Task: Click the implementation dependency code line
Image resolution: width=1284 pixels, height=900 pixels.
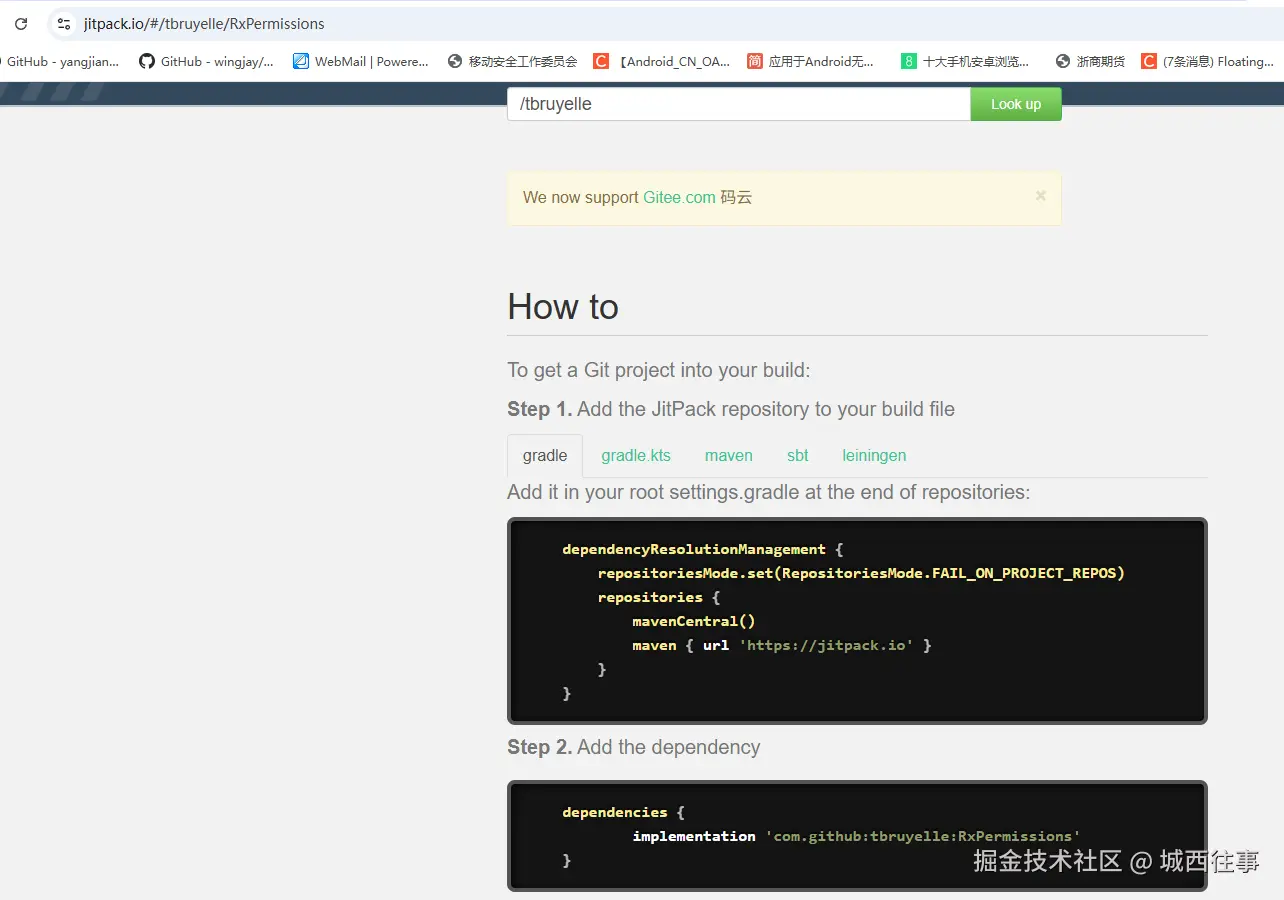Action: (856, 836)
